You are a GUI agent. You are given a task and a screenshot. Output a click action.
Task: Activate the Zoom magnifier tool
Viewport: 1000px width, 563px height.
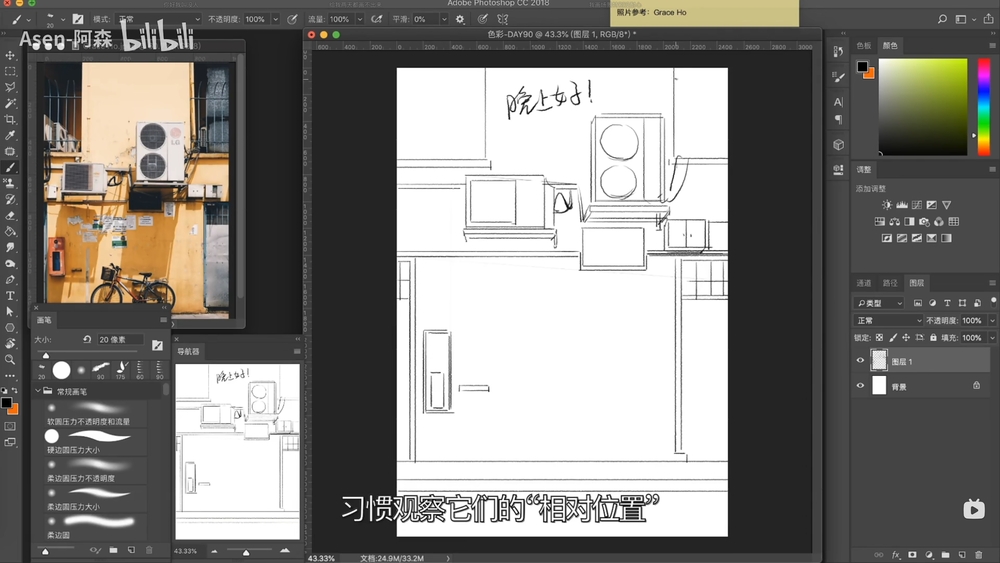tap(10, 359)
